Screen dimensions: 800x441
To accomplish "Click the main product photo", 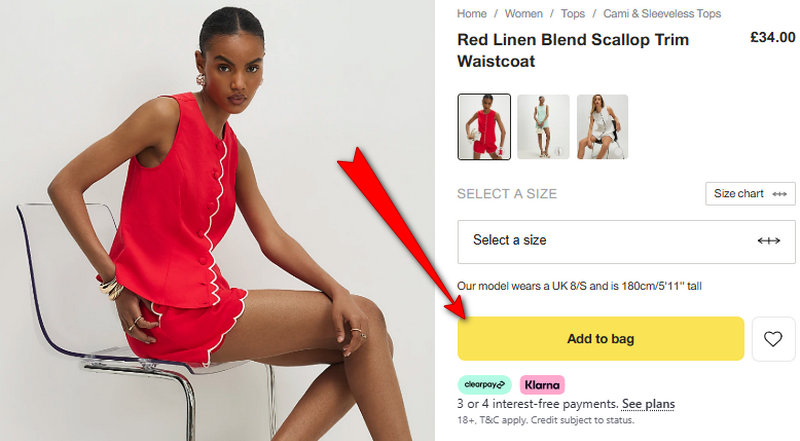I will tap(217, 220).
